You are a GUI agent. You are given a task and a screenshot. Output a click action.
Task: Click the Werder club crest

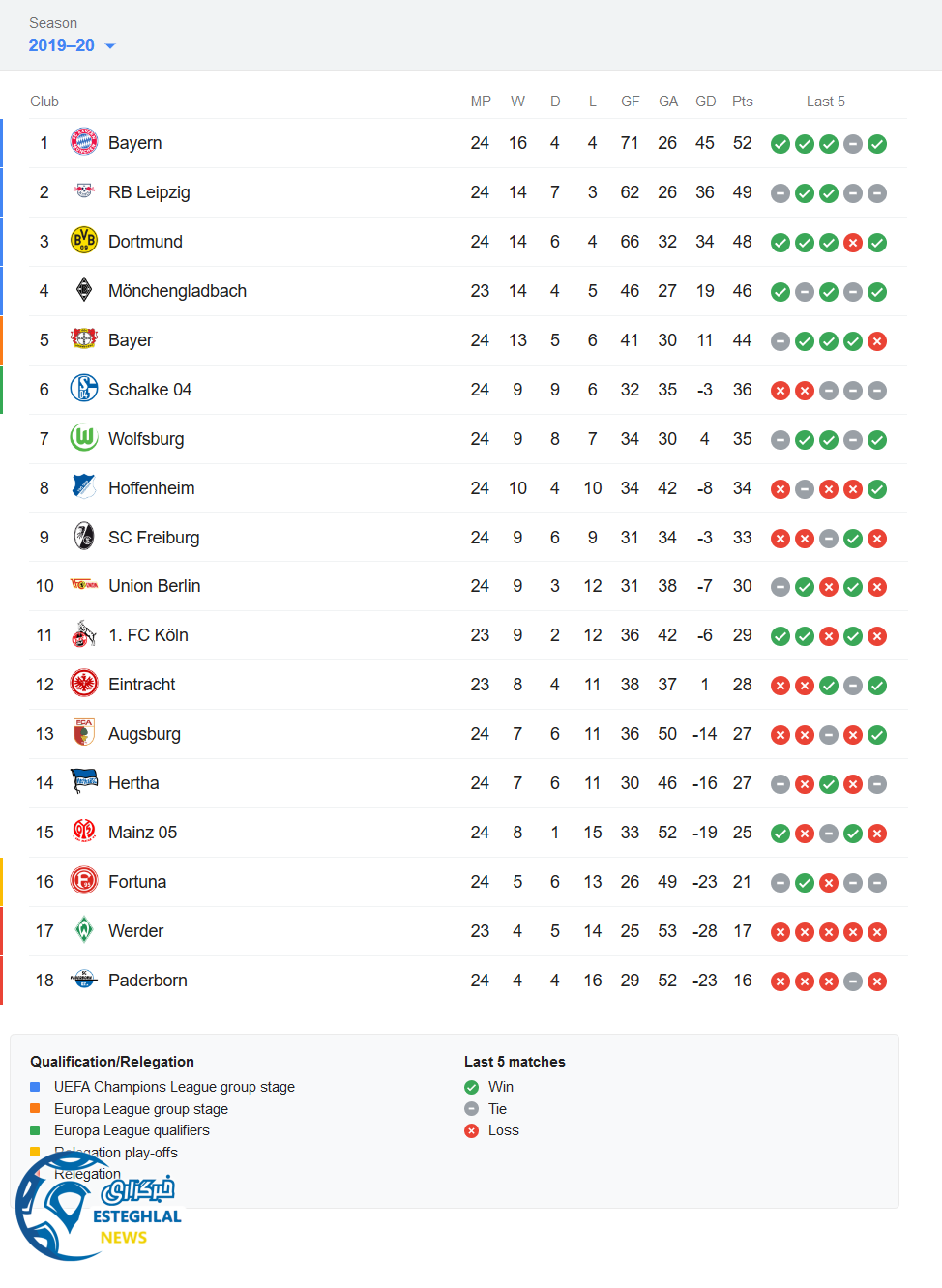(x=84, y=930)
